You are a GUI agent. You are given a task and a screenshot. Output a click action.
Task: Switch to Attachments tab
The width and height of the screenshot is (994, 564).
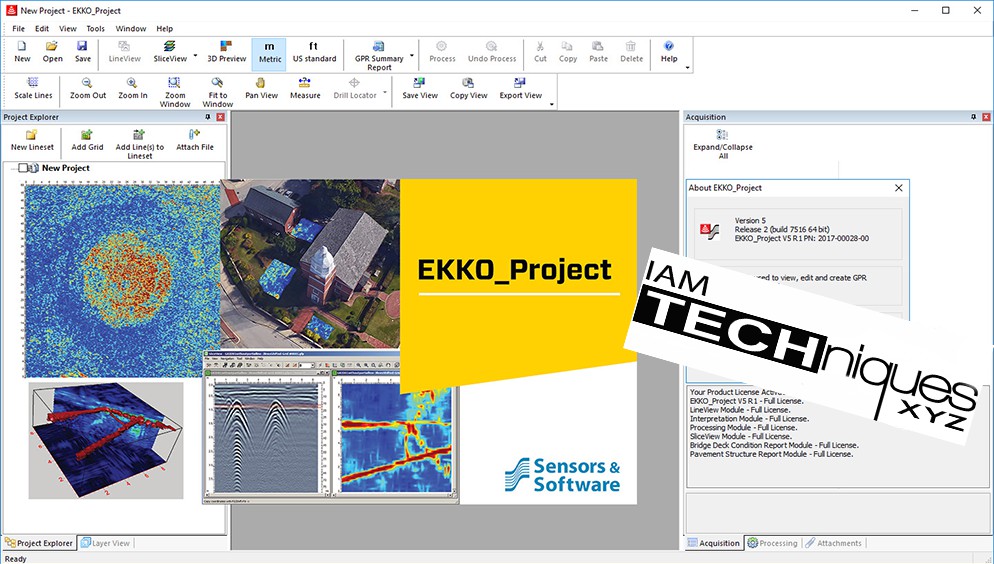pos(834,543)
